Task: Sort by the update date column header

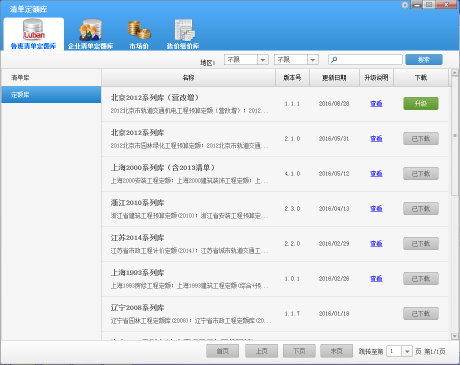Action: pos(334,78)
